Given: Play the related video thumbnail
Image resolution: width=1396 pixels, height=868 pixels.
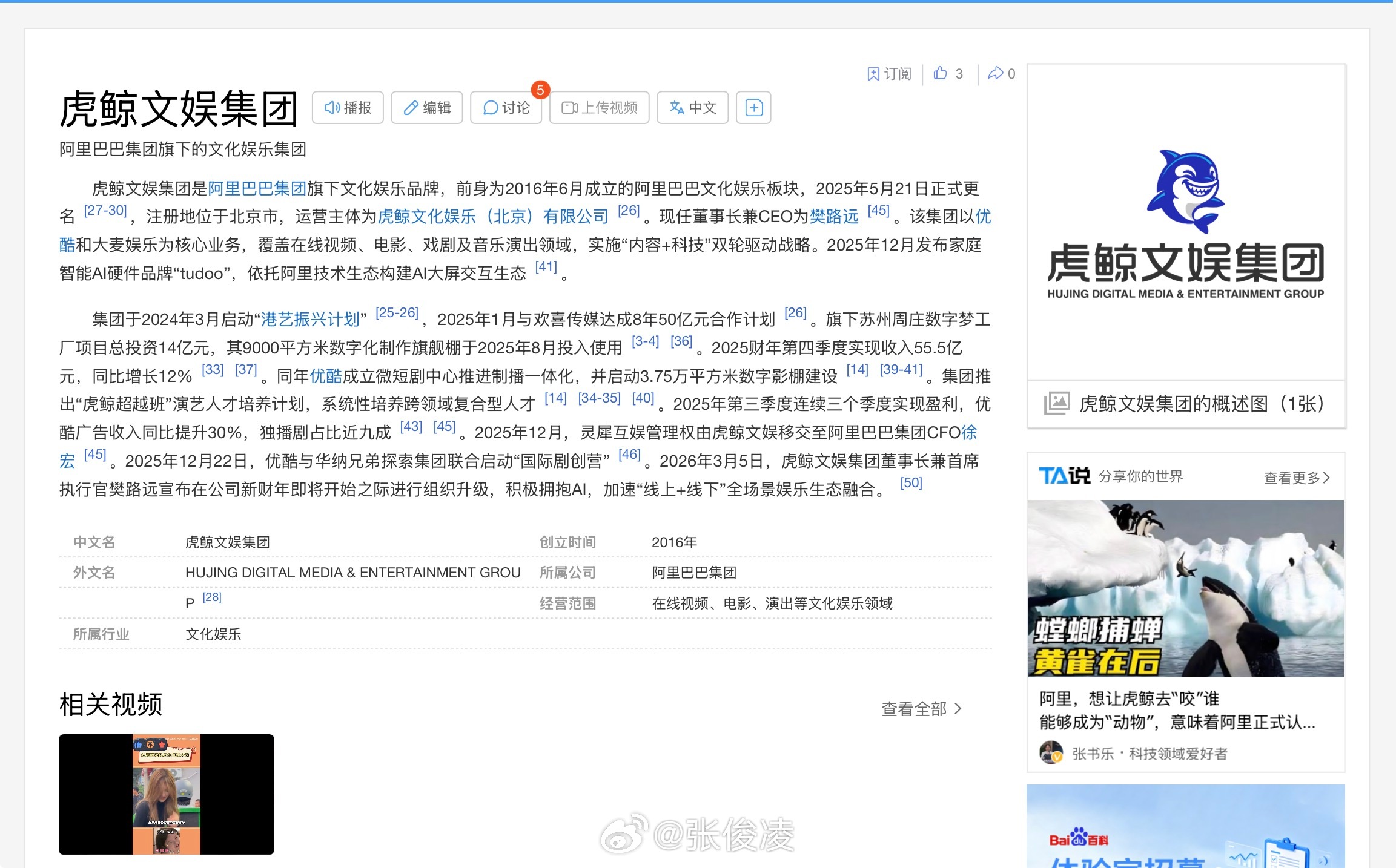Looking at the screenshot, I should 167,794.
